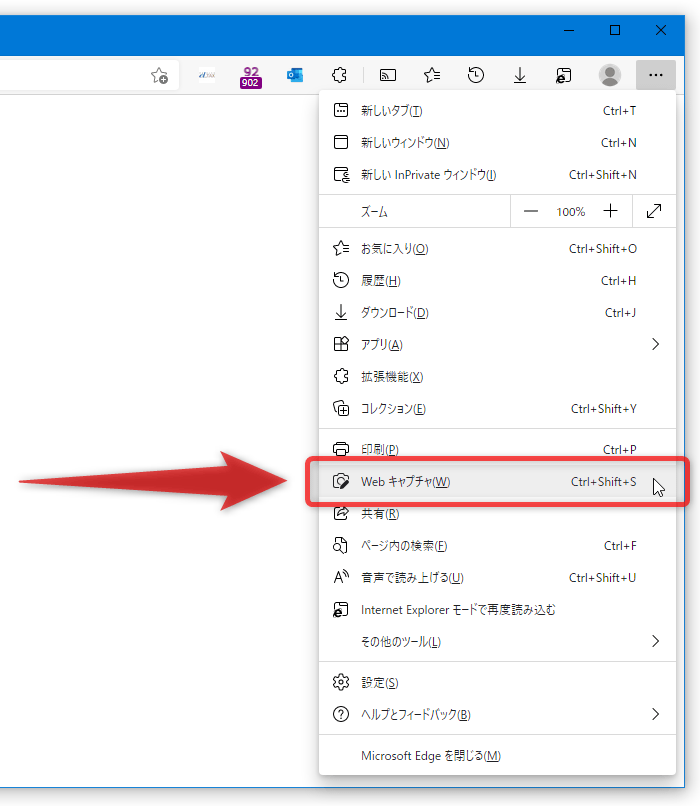Choose Microsoft Edge を閉じる(M)
The height and width of the screenshot is (806, 700).
(497, 756)
